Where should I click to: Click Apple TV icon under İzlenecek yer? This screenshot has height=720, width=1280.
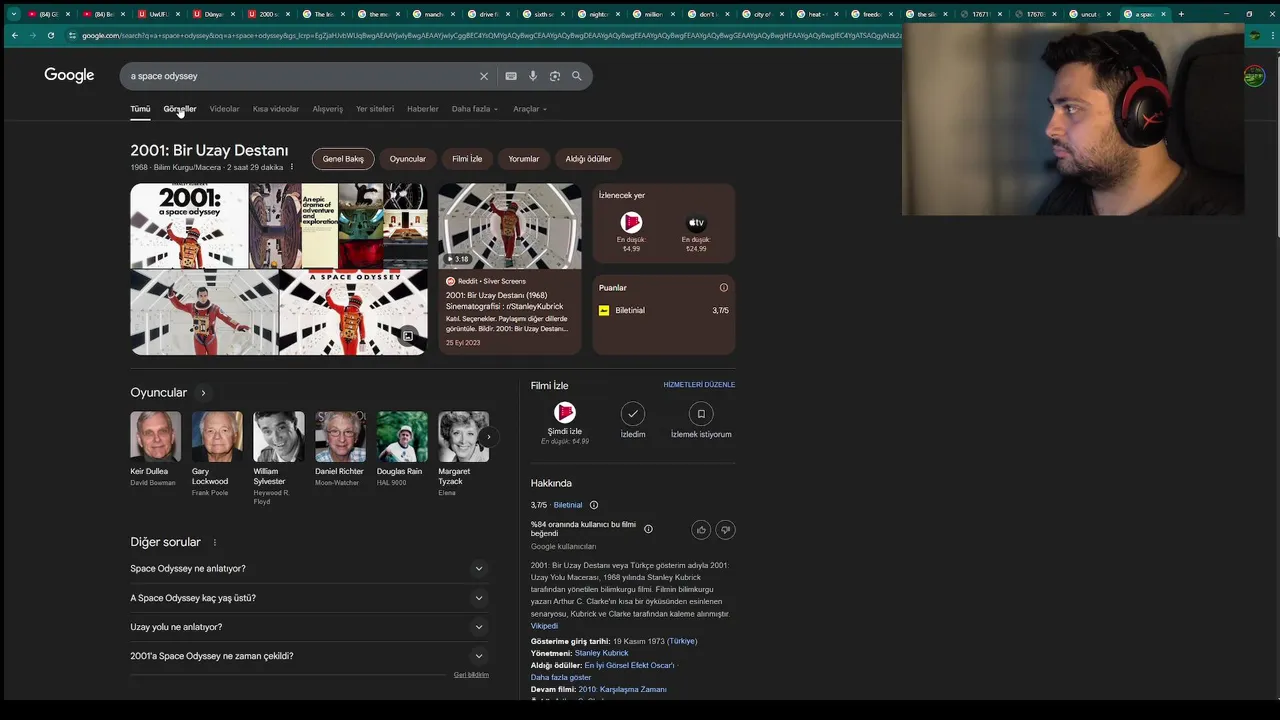(x=696, y=223)
